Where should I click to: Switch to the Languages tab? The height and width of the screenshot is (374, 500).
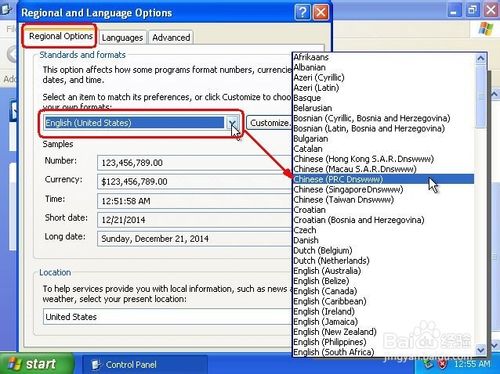[122, 38]
